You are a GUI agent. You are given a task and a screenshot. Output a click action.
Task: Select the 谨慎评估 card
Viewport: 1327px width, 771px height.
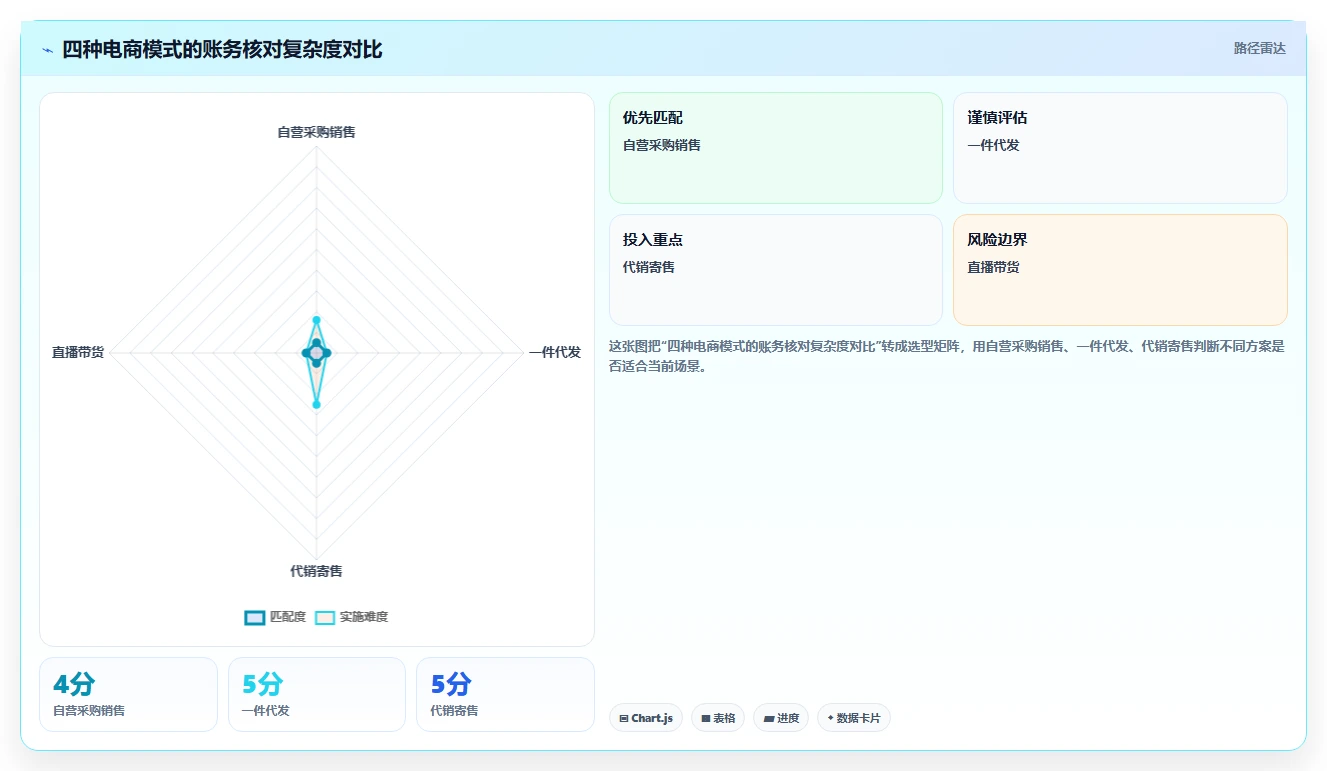(1120, 148)
